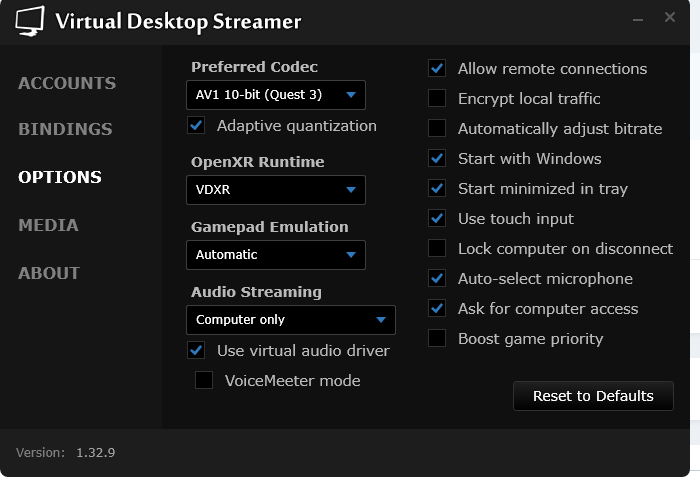Minimize the Virtual Desktop Streamer window
The image size is (700, 480).
click(x=638, y=19)
